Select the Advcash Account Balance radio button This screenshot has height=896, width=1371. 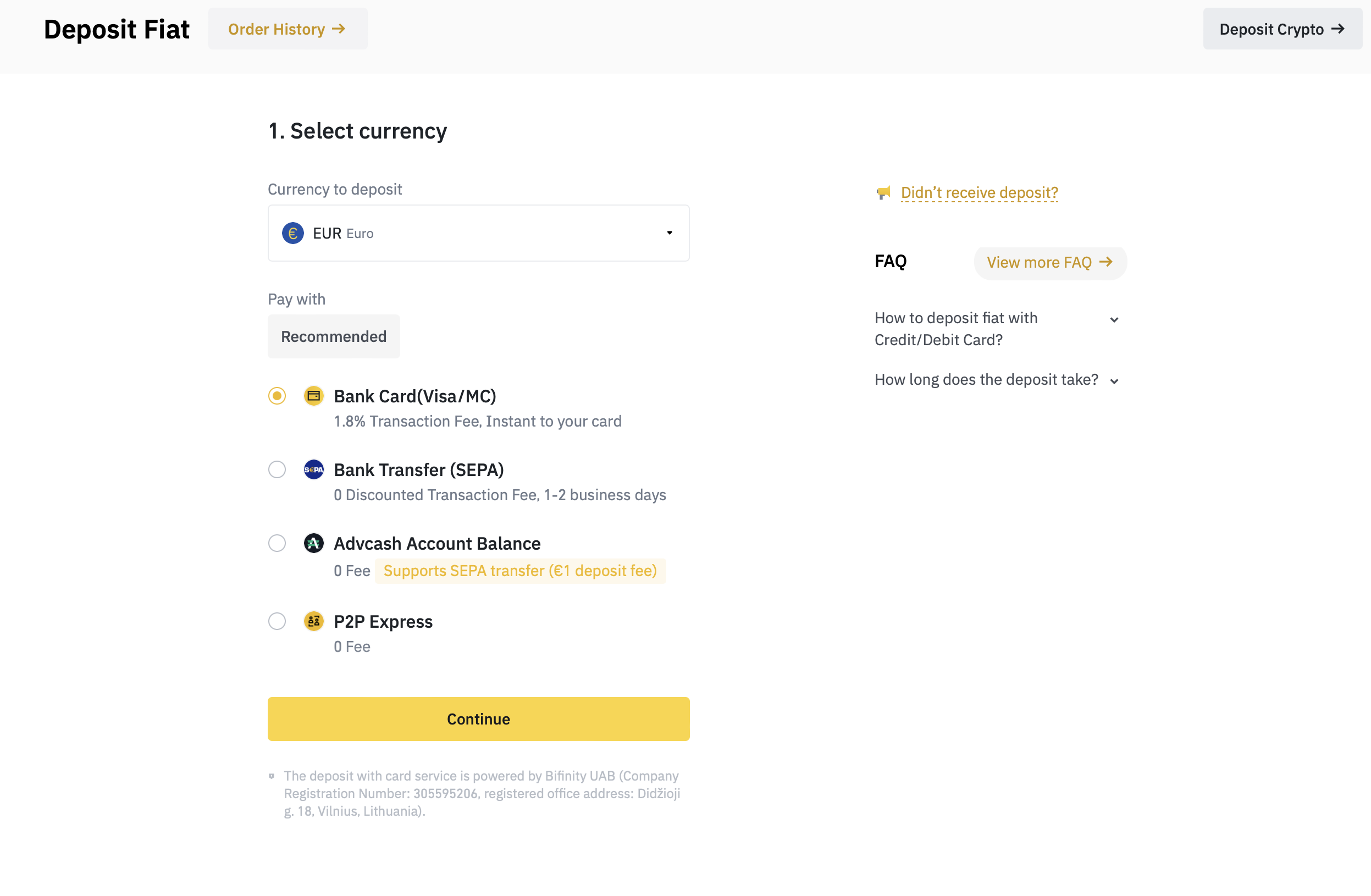[x=277, y=543]
